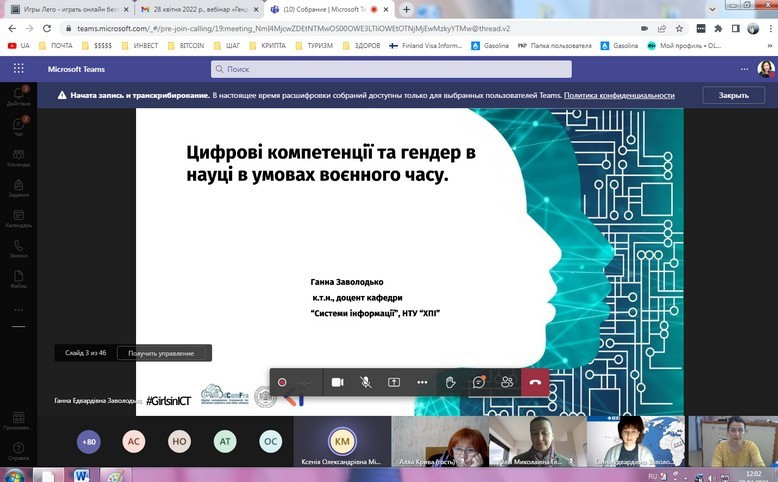778x482 pixels.
Task: Expand the Chrome tab search chevron
Action: click(712, 9)
